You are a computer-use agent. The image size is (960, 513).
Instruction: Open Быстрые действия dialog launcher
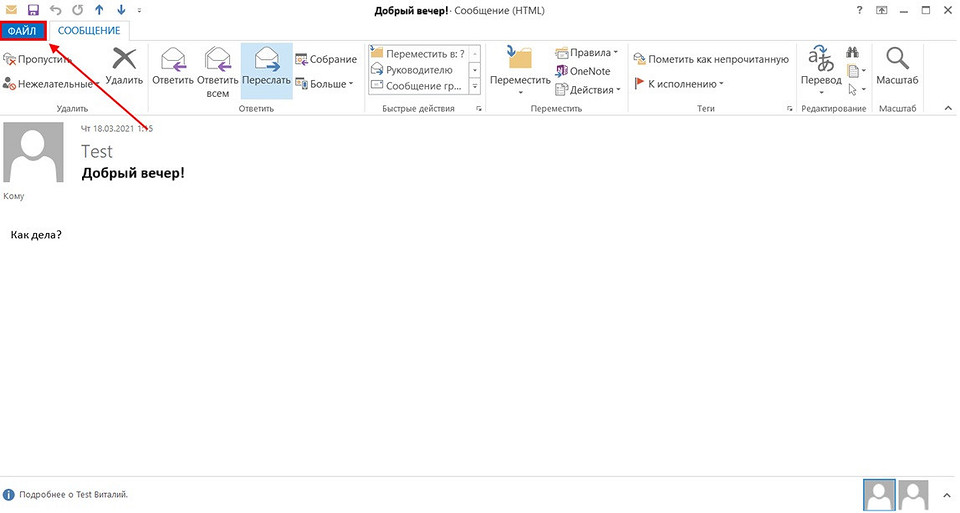tap(479, 108)
